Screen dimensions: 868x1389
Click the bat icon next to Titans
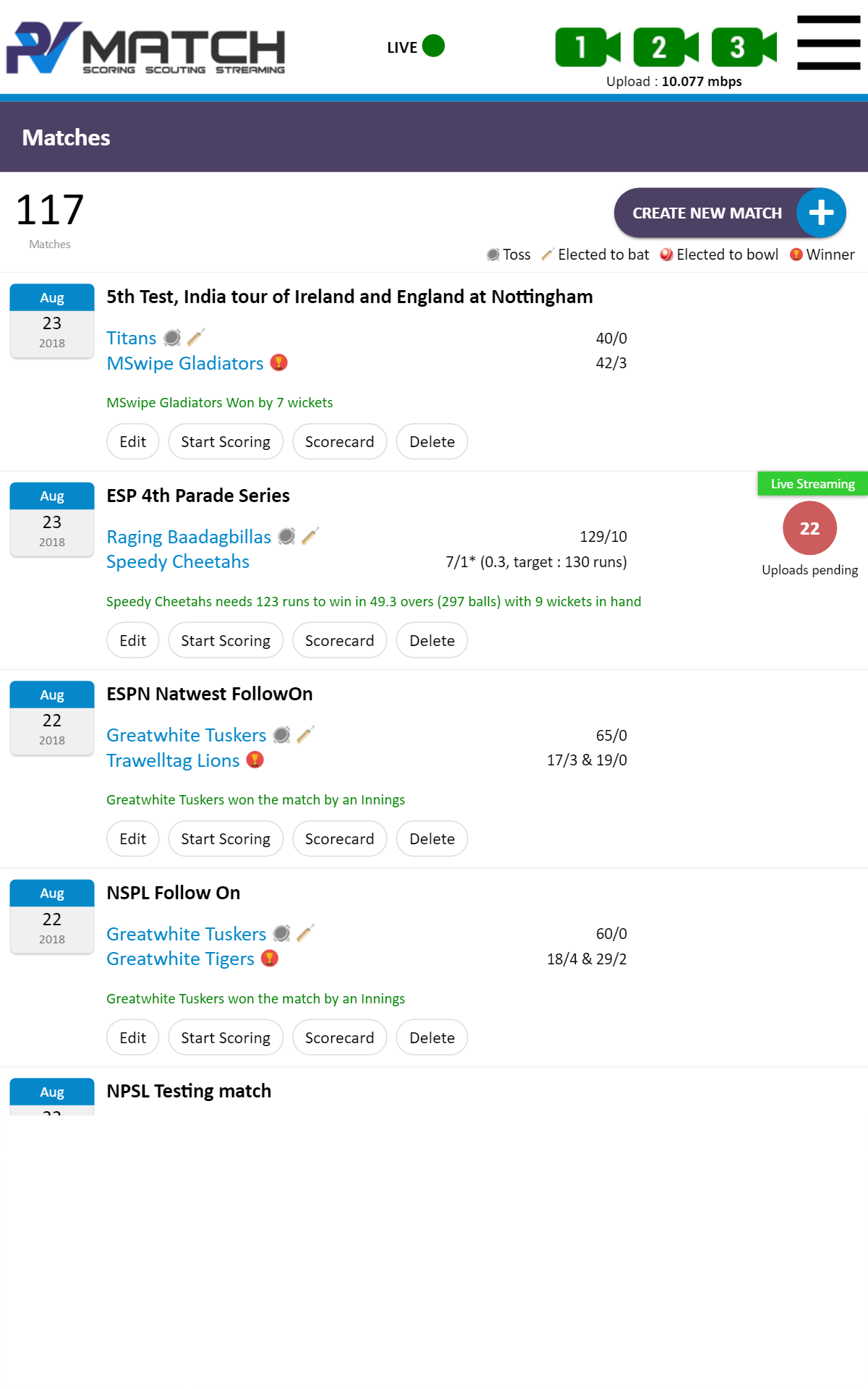click(196, 337)
